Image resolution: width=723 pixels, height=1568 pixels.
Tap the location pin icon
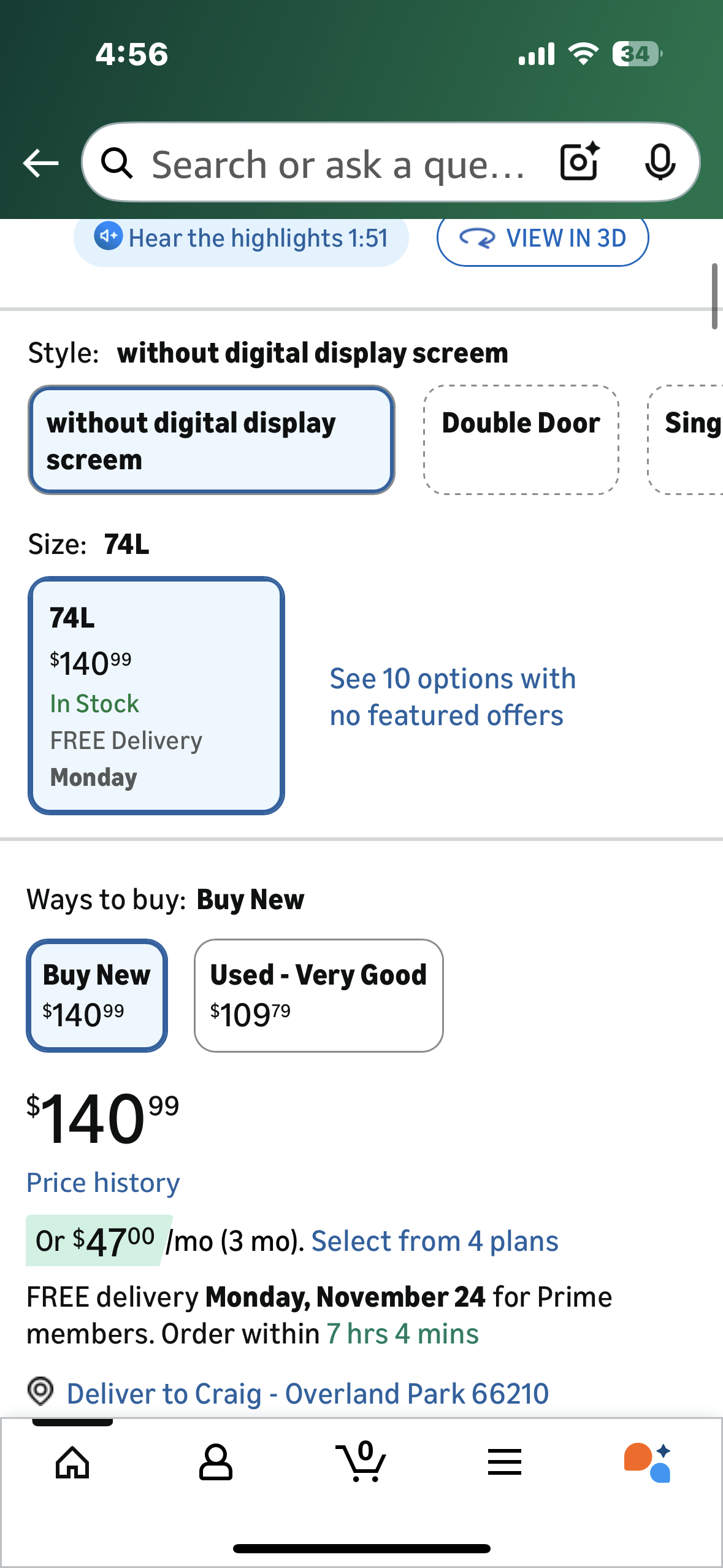[40, 1391]
